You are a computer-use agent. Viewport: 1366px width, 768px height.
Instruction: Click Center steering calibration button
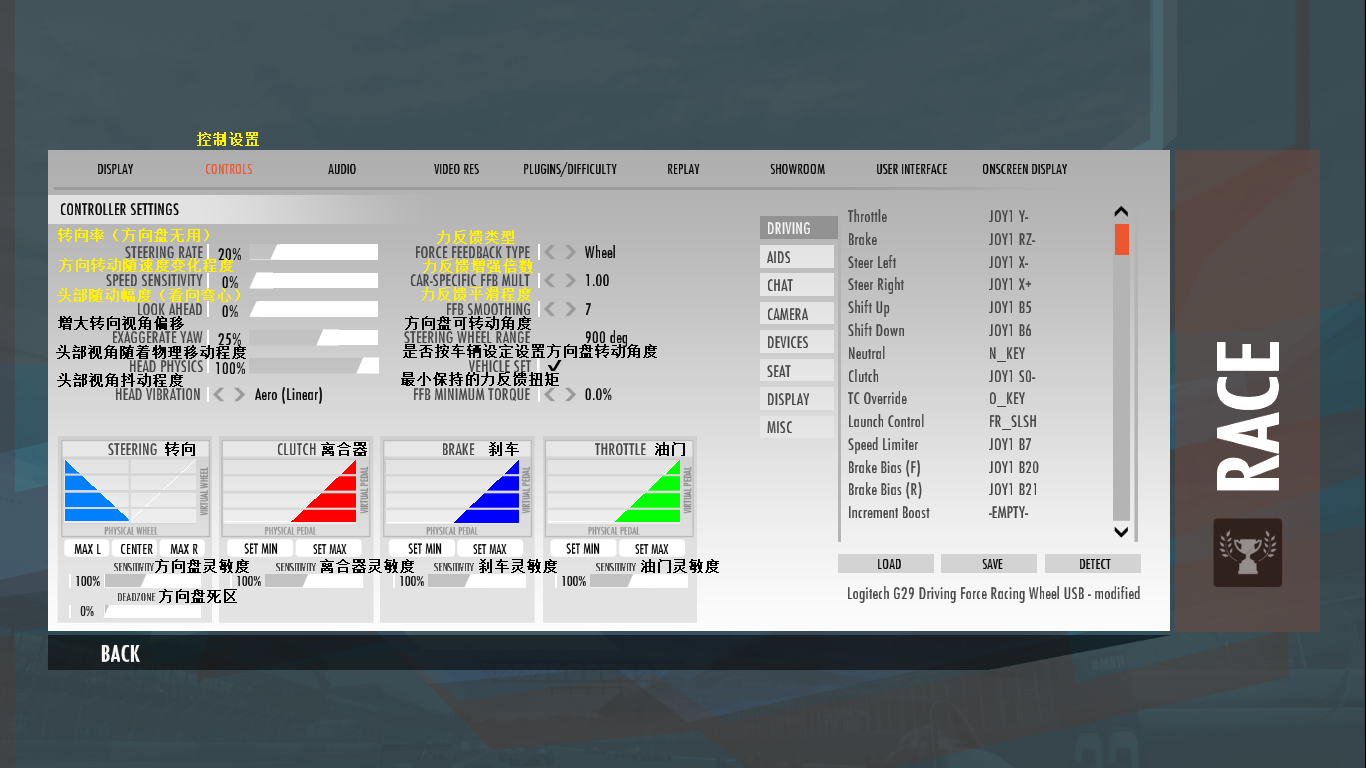(x=136, y=549)
